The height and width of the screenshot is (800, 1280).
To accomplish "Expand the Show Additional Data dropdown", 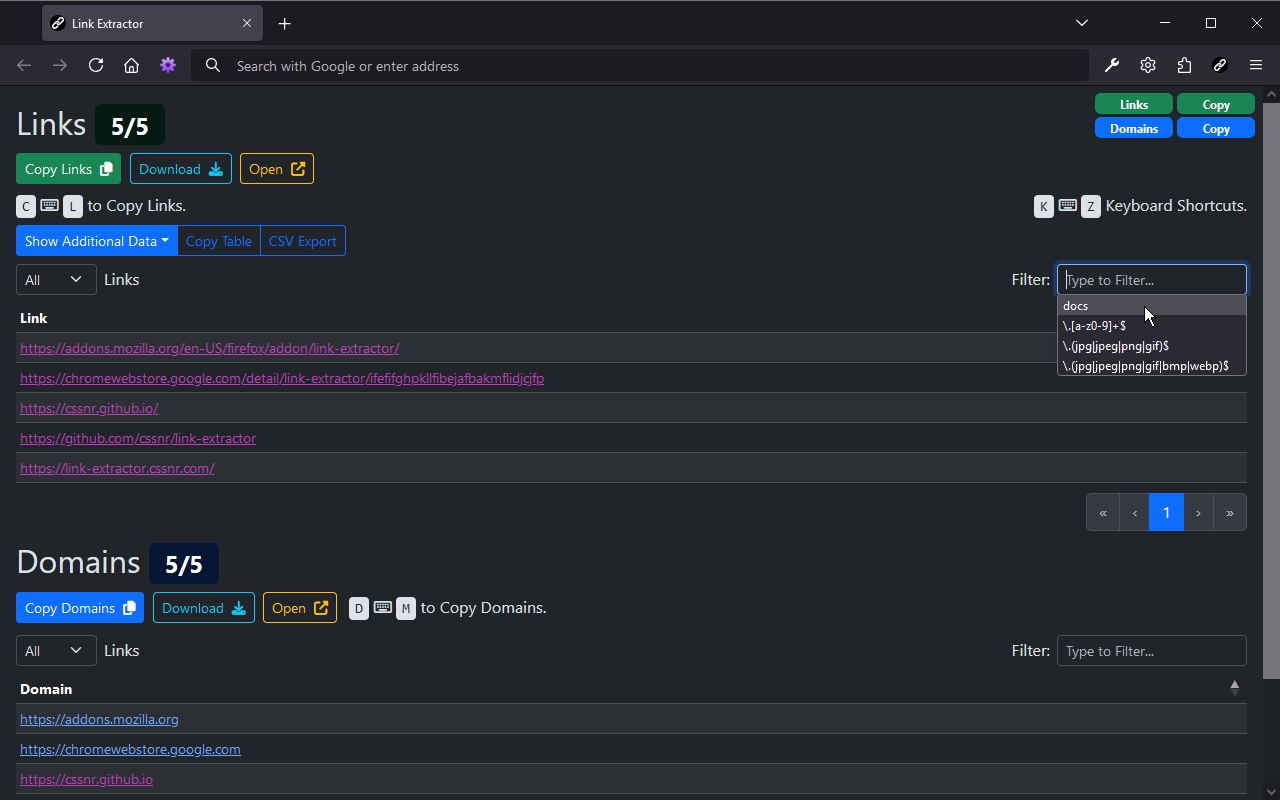I will click(x=96, y=241).
